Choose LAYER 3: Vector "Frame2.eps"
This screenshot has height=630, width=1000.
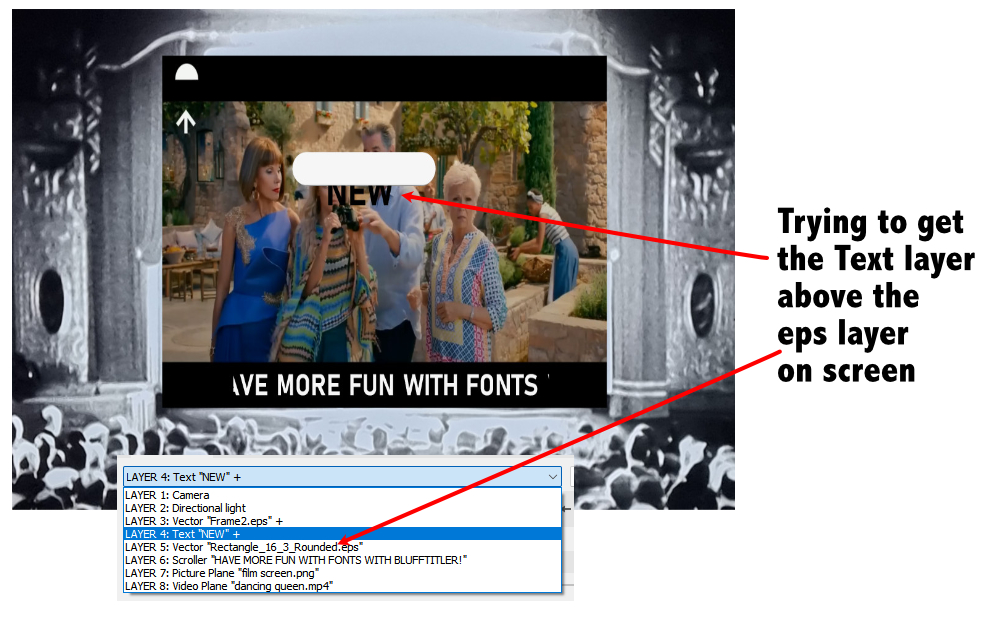coord(342,521)
